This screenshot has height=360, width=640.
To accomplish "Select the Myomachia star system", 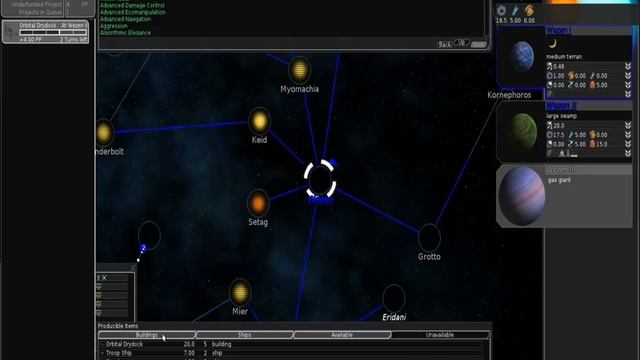I will 300,69.
